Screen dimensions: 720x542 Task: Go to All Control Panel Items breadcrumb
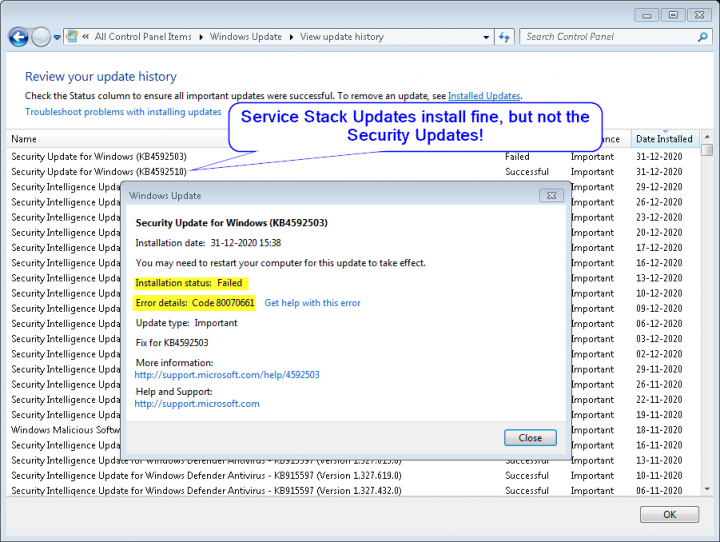coord(143,37)
